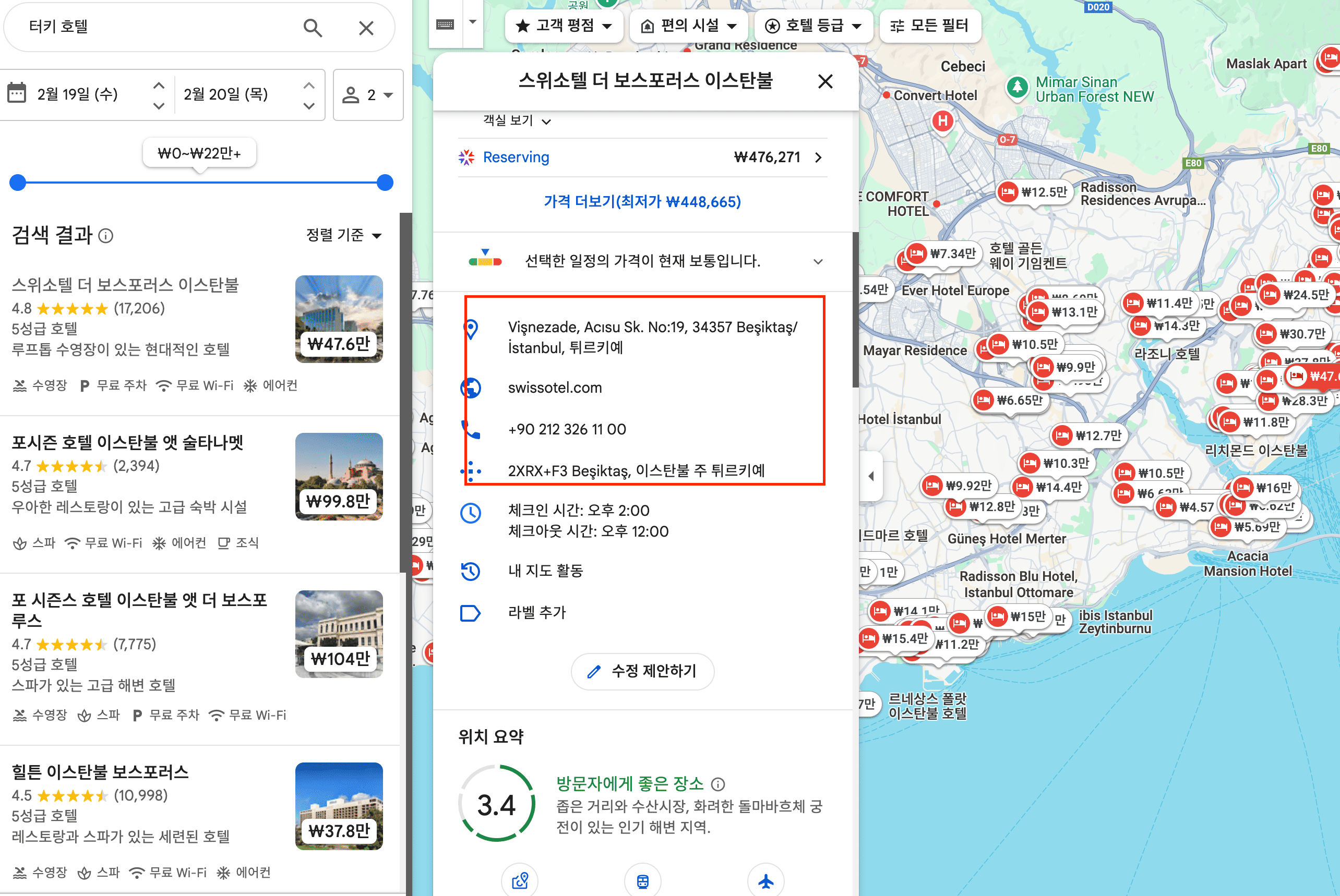Click the right price slider handle
1340x896 pixels.
[385, 183]
